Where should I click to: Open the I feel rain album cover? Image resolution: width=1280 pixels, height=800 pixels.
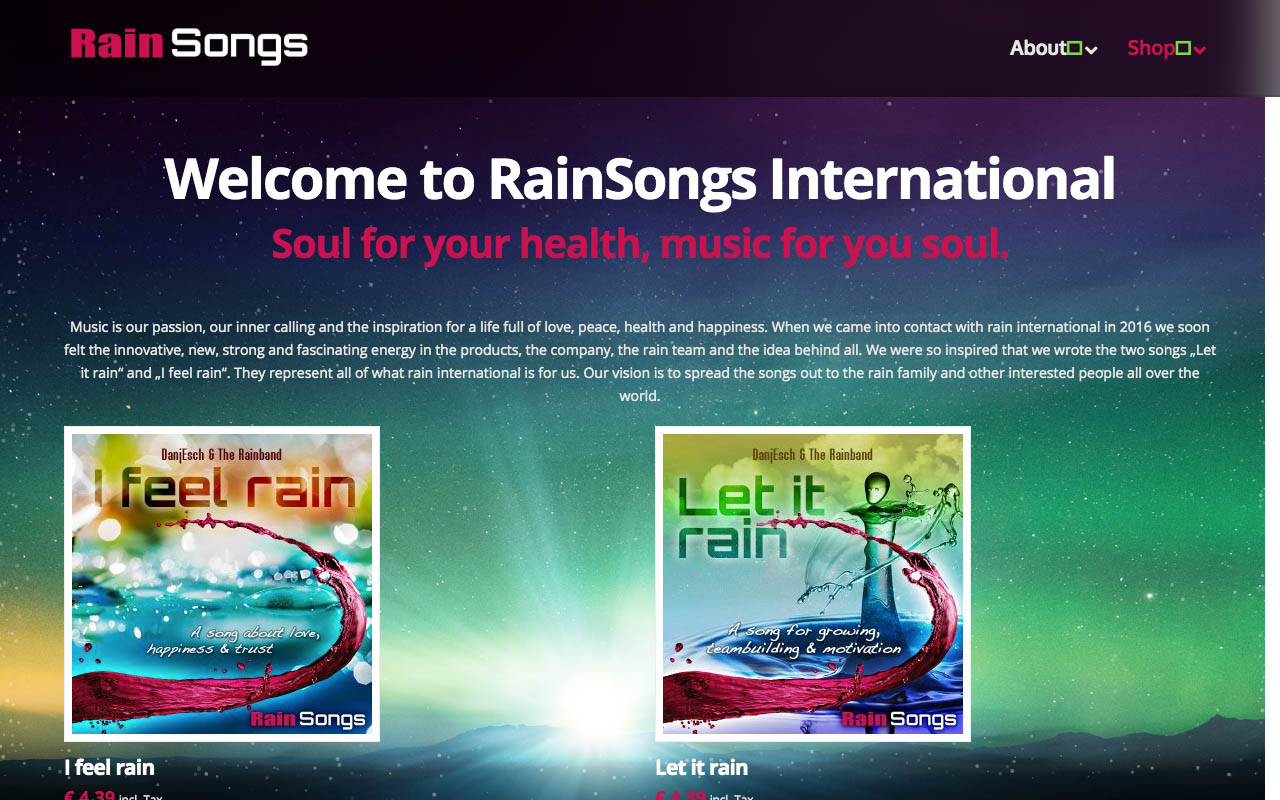(x=222, y=584)
